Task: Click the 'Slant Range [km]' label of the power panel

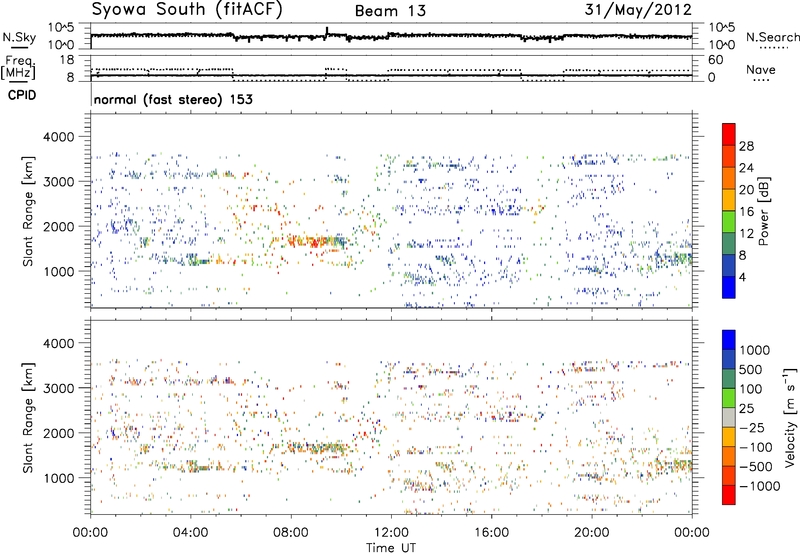Action: (x=28, y=211)
